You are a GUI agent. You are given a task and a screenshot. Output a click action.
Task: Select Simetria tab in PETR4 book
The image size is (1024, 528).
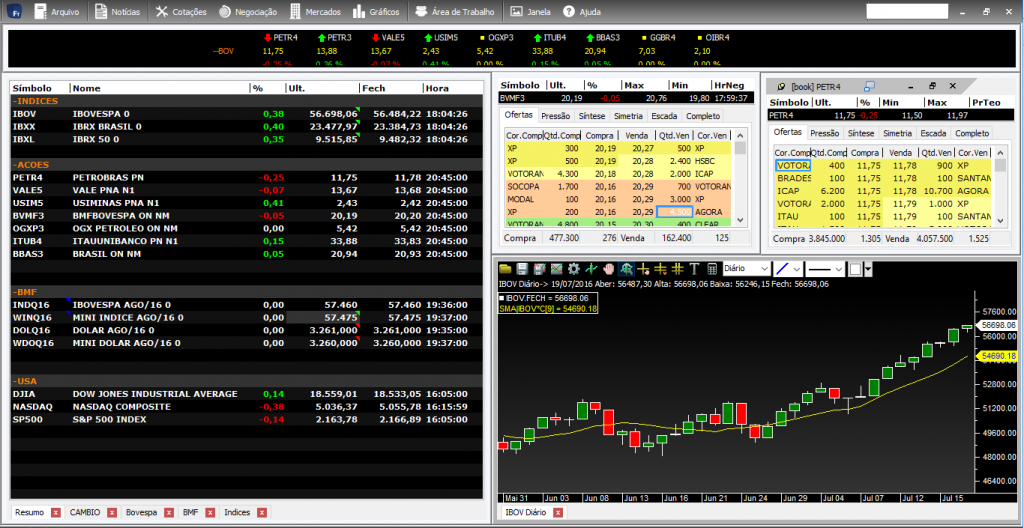pyautogui.click(x=897, y=133)
